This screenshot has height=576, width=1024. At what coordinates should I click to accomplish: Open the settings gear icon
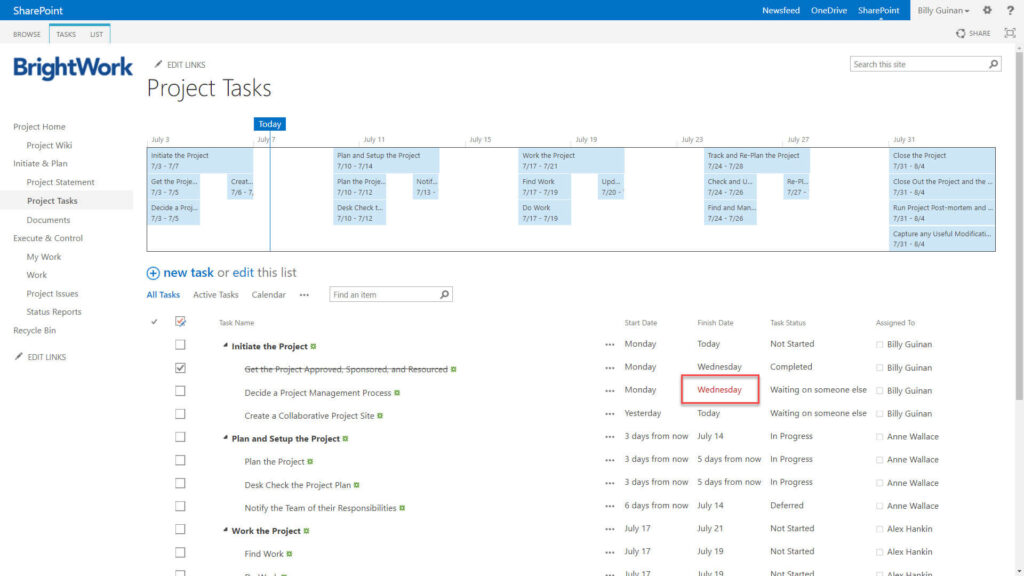click(x=987, y=10)
